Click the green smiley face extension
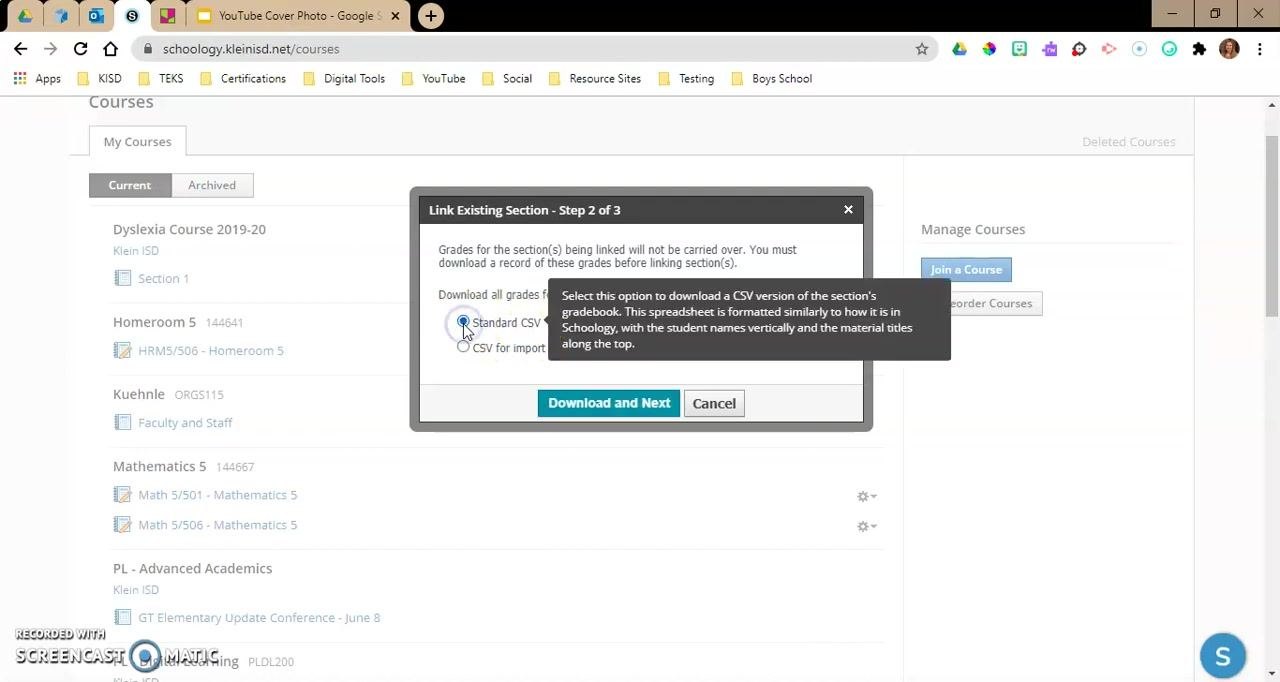The width and height of the screenshot is (1280, 682). (1019, 48)
